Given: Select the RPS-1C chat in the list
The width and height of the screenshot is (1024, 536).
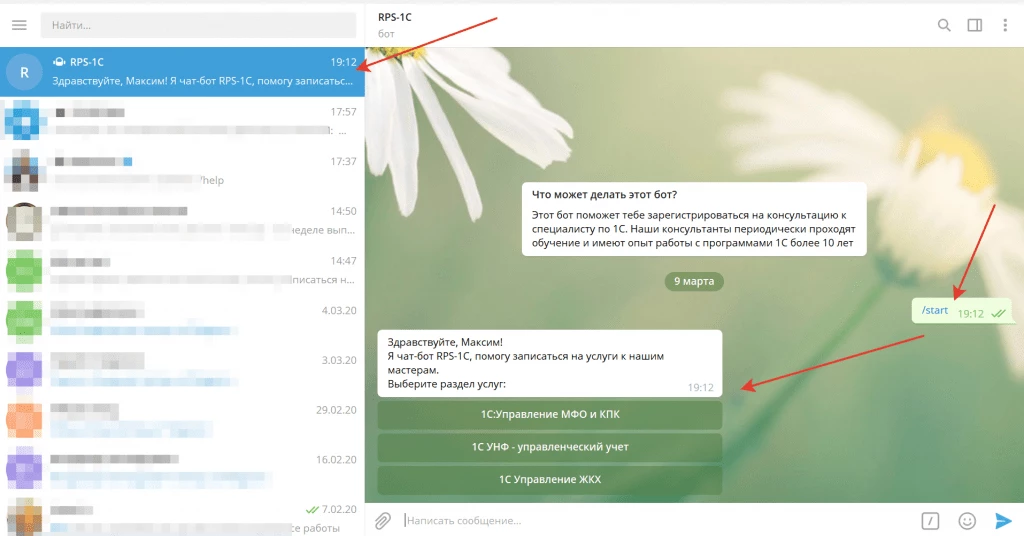Looking at the screenshot, I should [182, 72].
